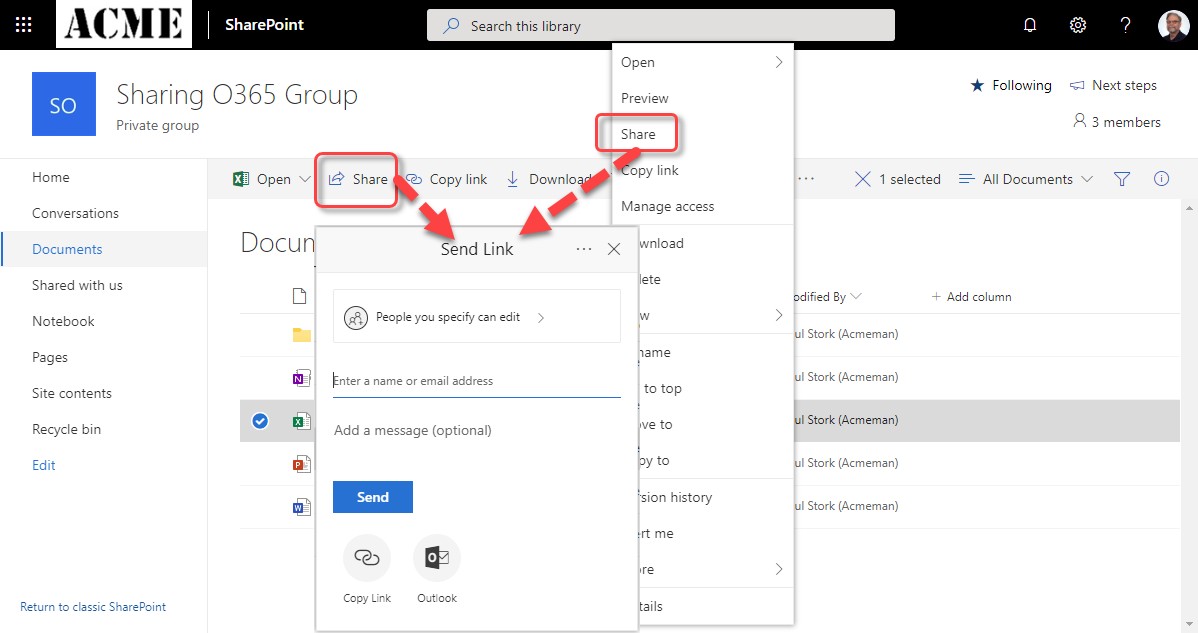Viewport: 1198px width, 633px height.
Task: Click Download in the command bar
Action: (549, 179)
